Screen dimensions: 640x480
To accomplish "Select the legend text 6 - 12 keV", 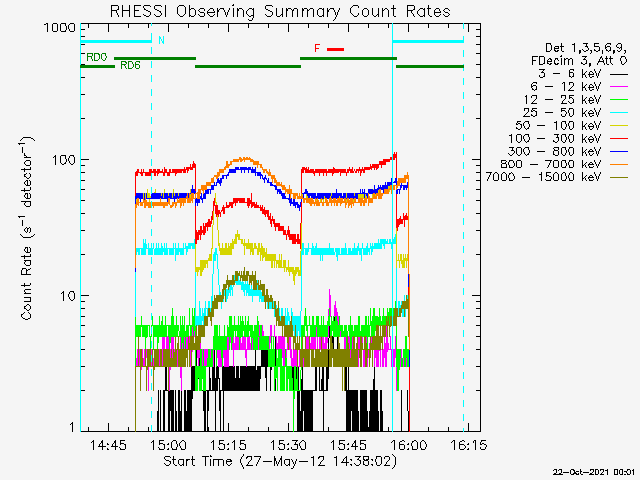I will coord(566,87).
